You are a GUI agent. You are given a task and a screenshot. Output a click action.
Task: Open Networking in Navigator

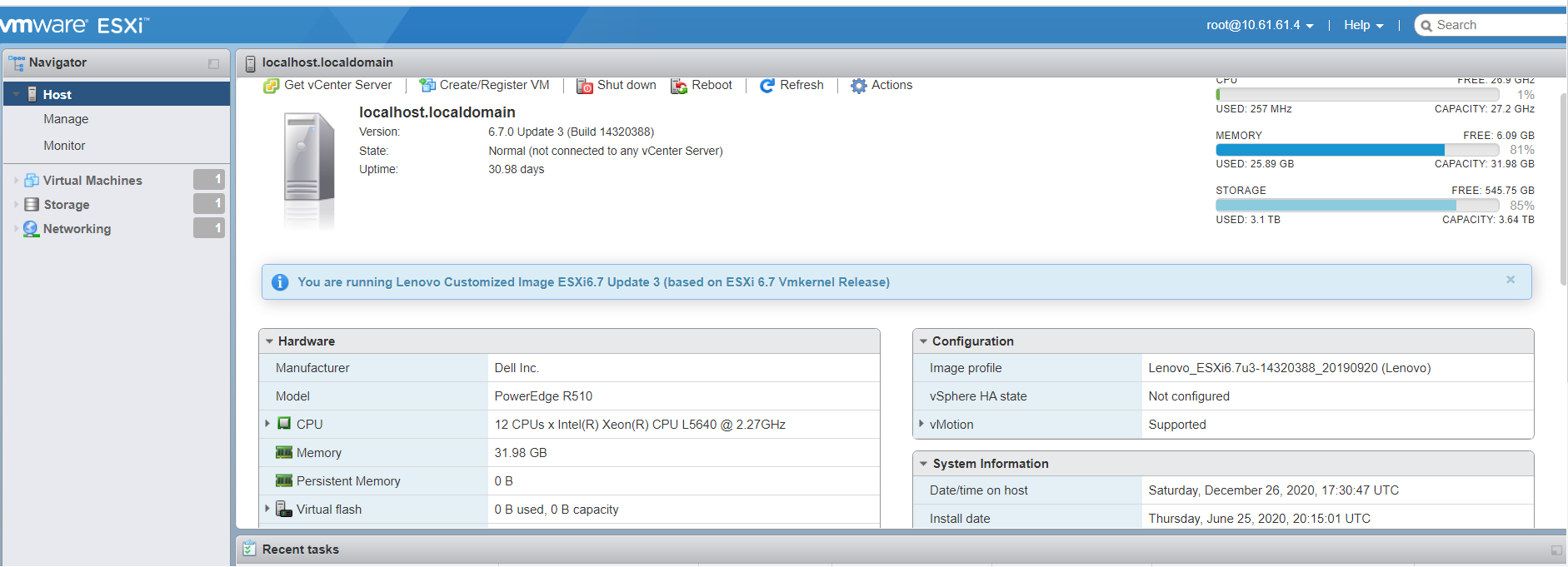pyautogui.click(x=77, y=228)
